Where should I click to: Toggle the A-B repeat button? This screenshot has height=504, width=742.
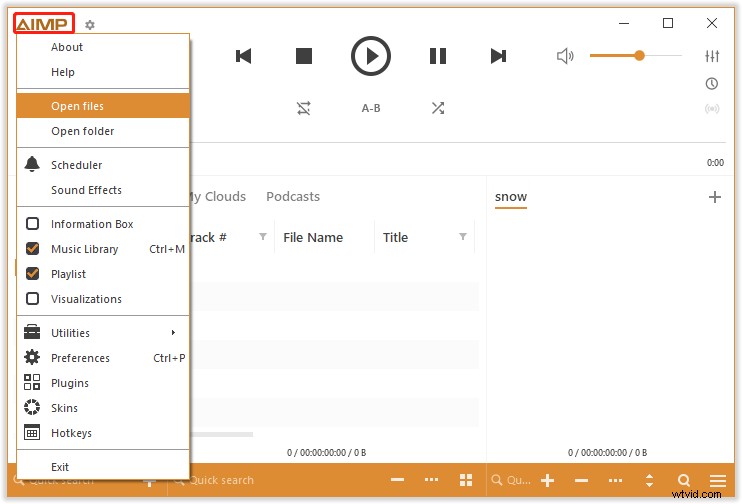(371, 108)
